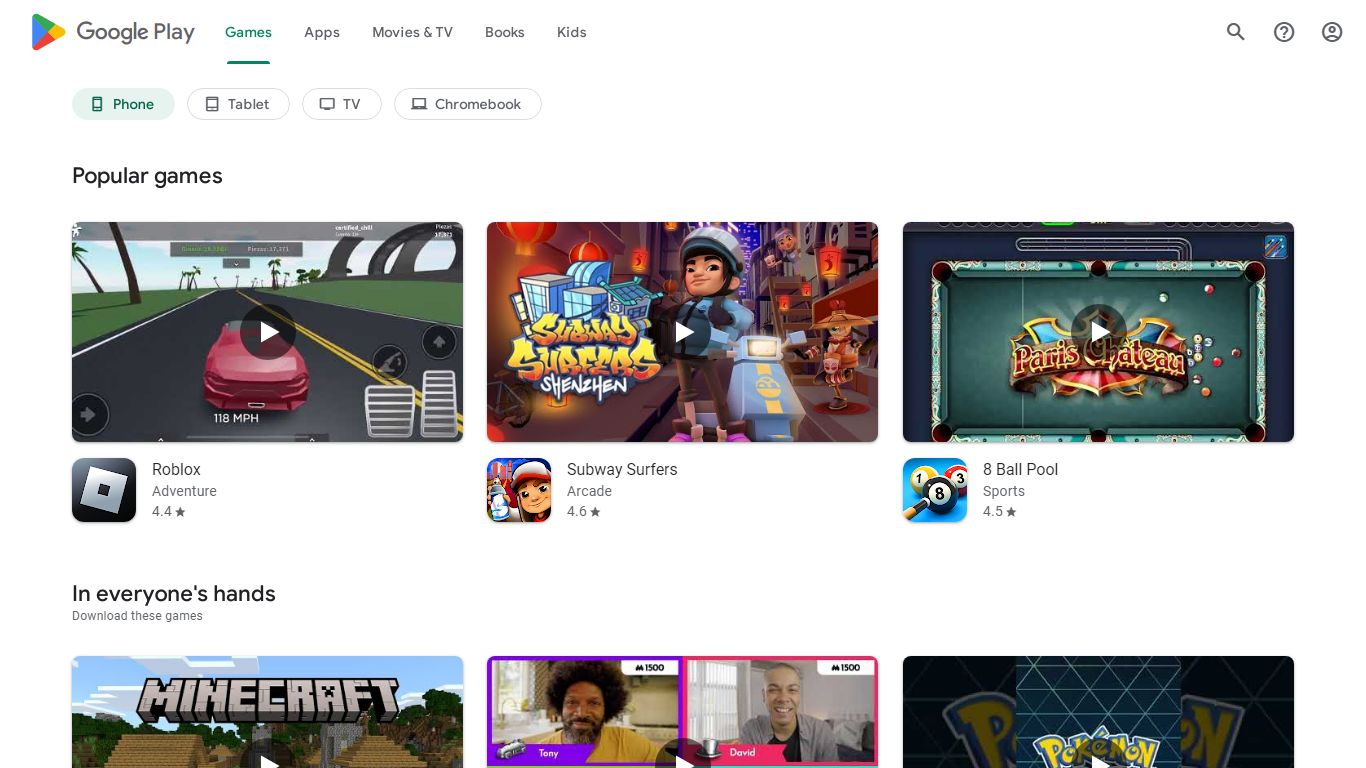Select the Phone device filter
The image size is (1366, 768).
[x=123, y=104]
